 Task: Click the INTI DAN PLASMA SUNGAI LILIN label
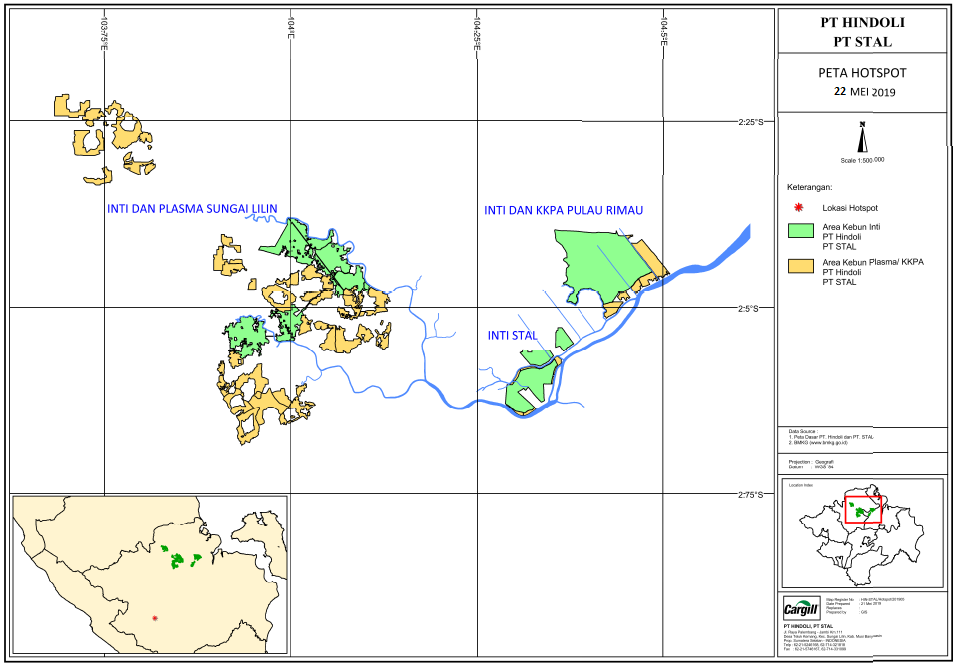[192, 209]
